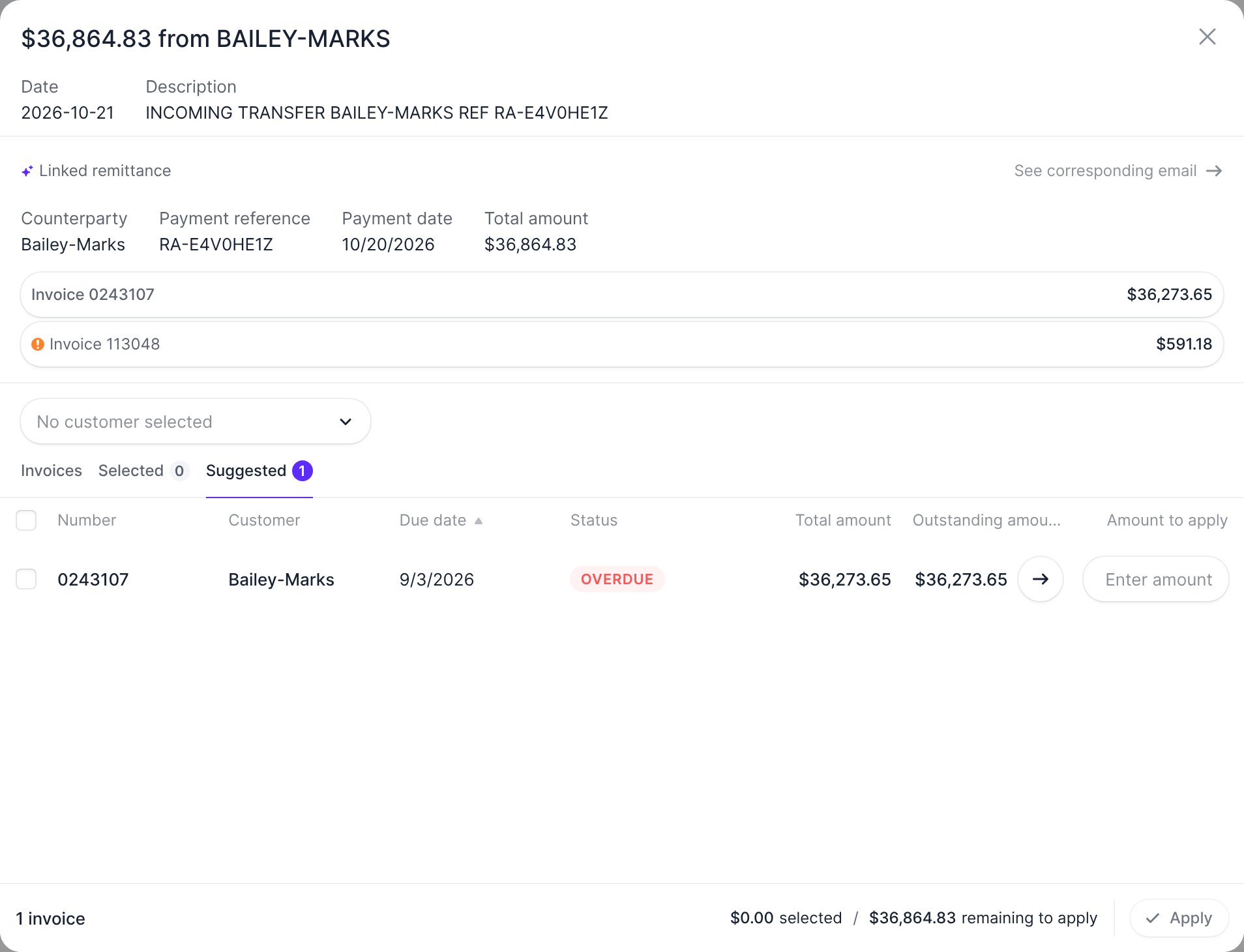This screenshot has width=1244, height=952.
Task: Click the transaction description text
Action: (377, 113)
